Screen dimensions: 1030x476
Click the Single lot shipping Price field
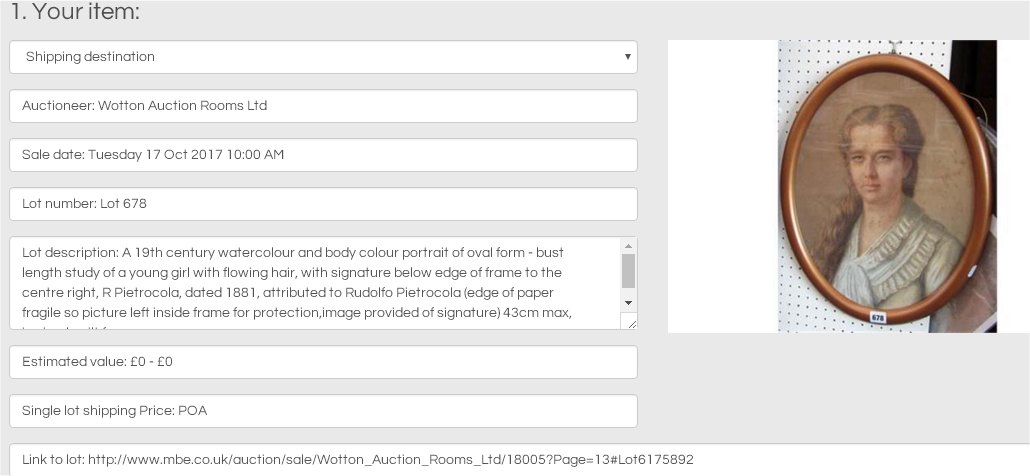[323, 411]
